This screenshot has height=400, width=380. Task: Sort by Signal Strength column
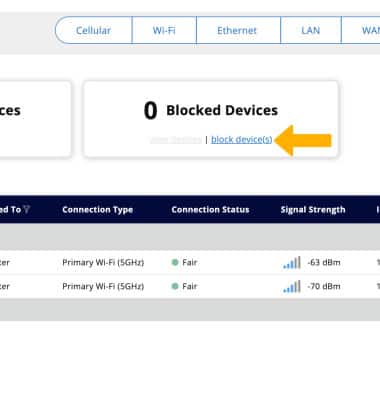click(313, 210)
